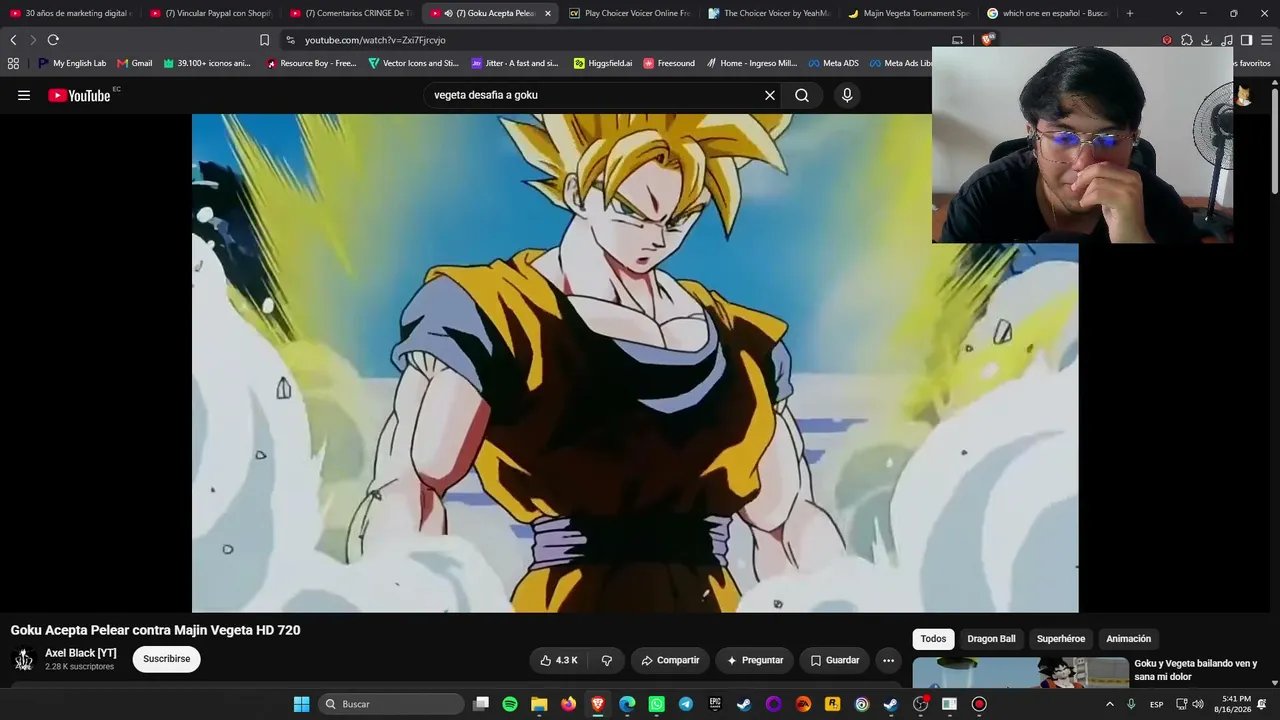Image resolution: width=1280 pixels, height=720 pixels.
Task: Open the 'My English Lab' bookmark
Action: (72, 63)
